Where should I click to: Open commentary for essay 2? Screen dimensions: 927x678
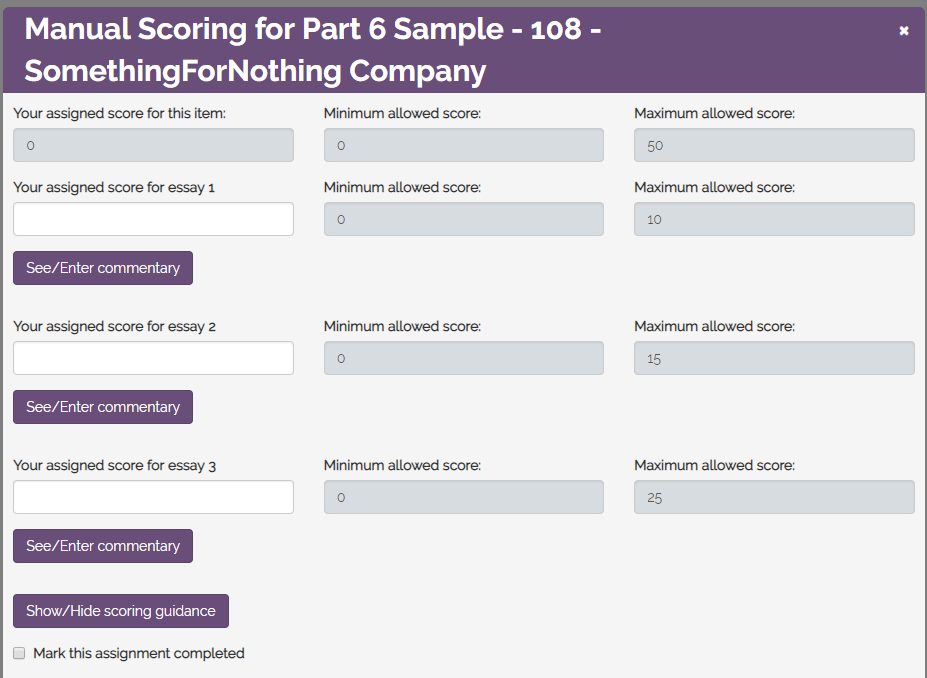coord(102,406)
